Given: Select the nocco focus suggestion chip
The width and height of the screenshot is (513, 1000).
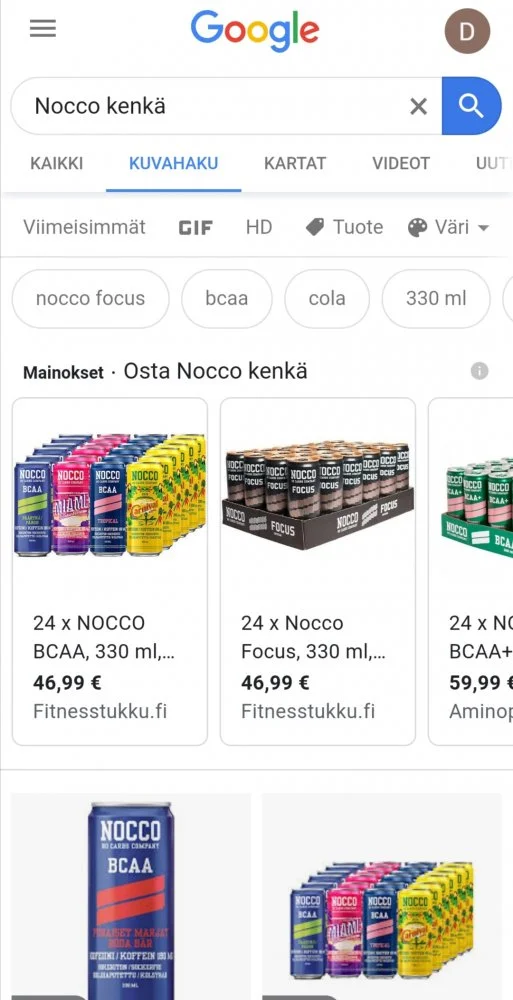Looking at the screenshot, I should point(91,298).
